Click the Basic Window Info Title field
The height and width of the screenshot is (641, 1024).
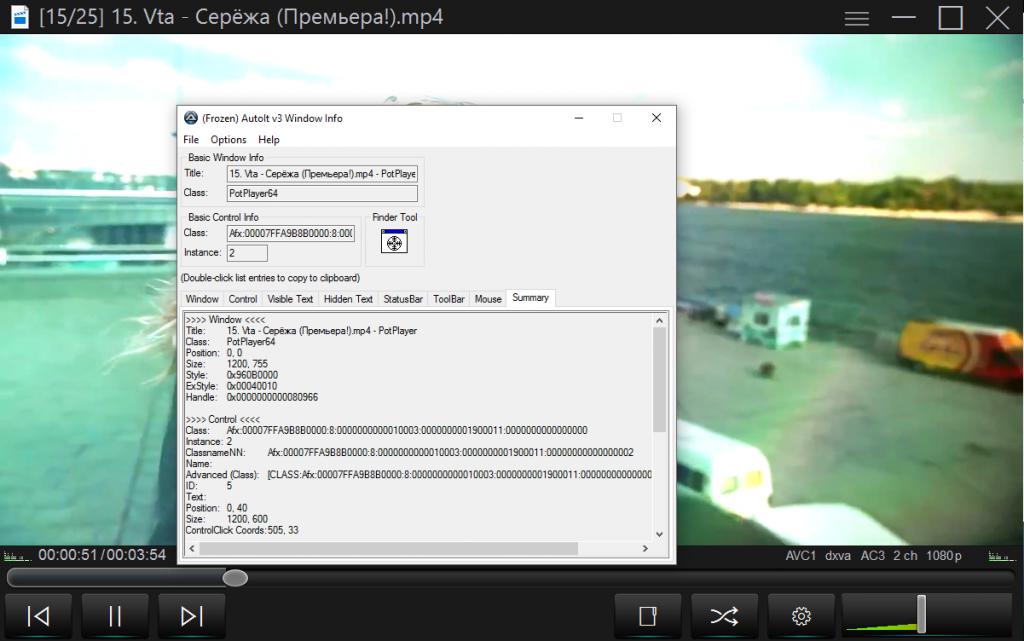click(x=322, y=174)
